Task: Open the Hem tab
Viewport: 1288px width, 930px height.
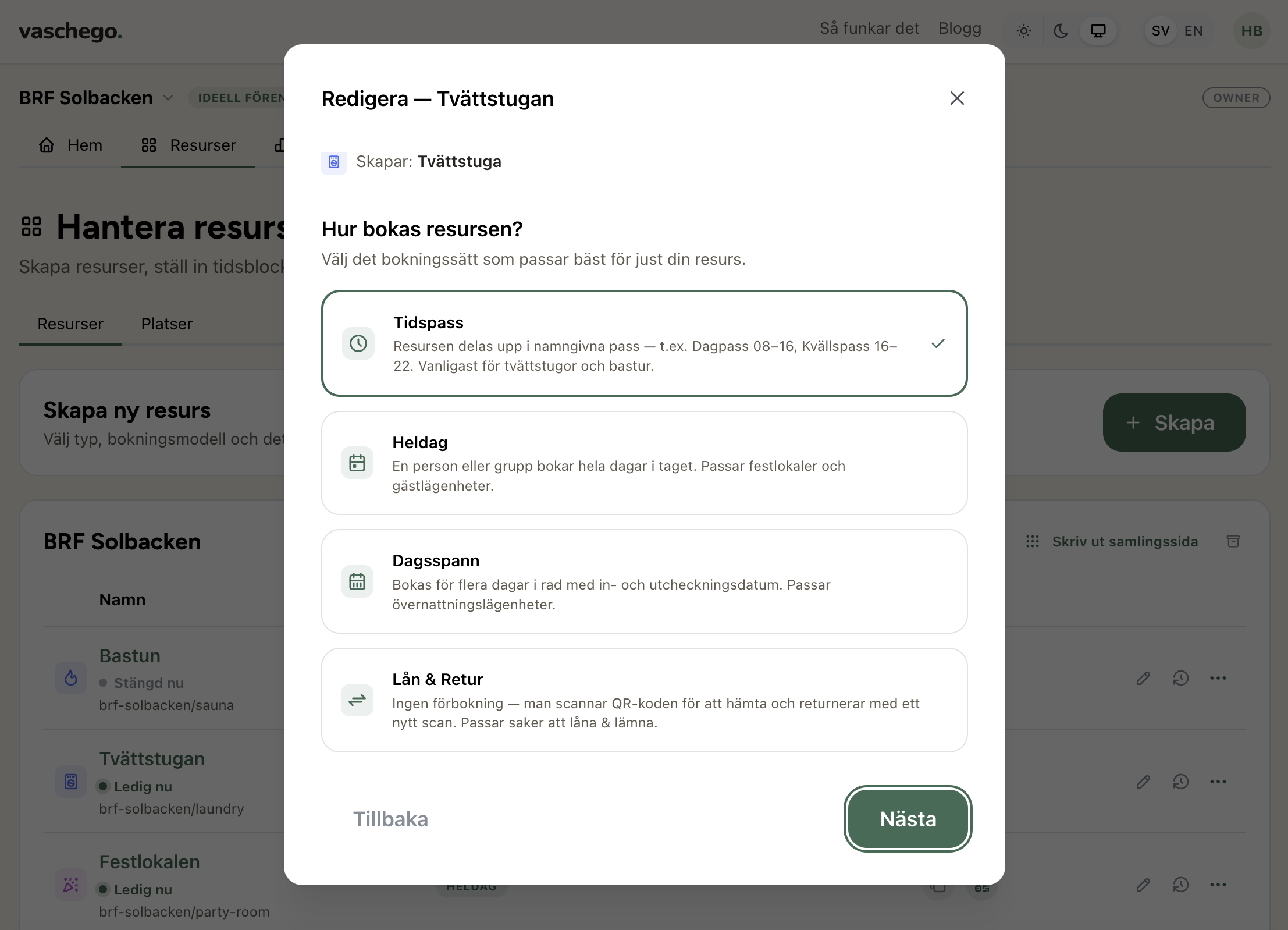Action: click(x=70, y=145)
